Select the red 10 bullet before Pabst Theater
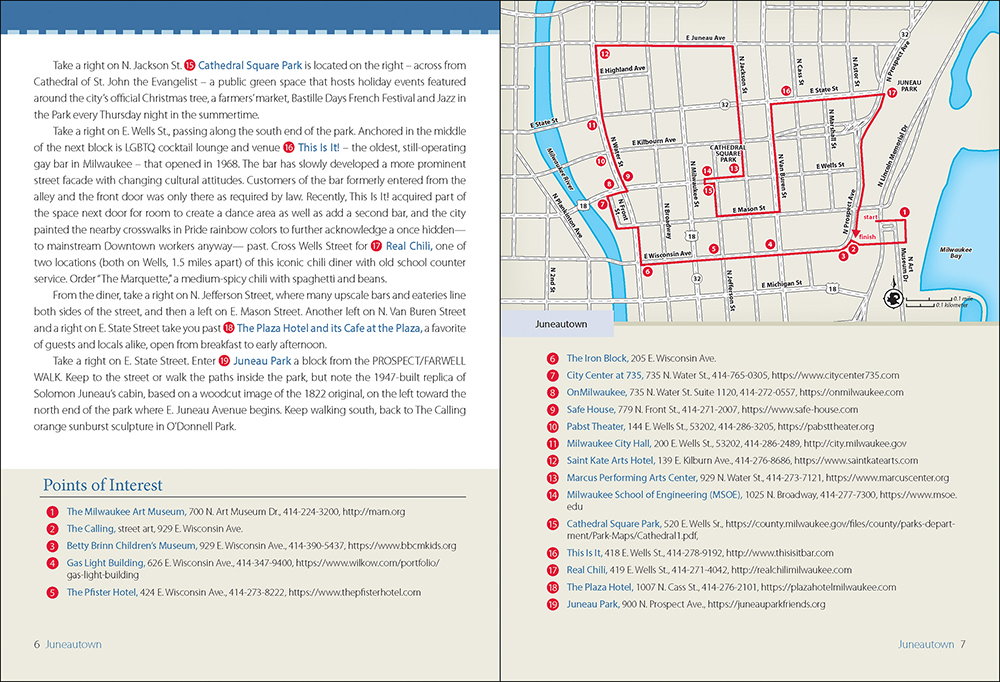The height and width of the screenshot is (682, 1000). pyautogui.click(x=552, y=427)
